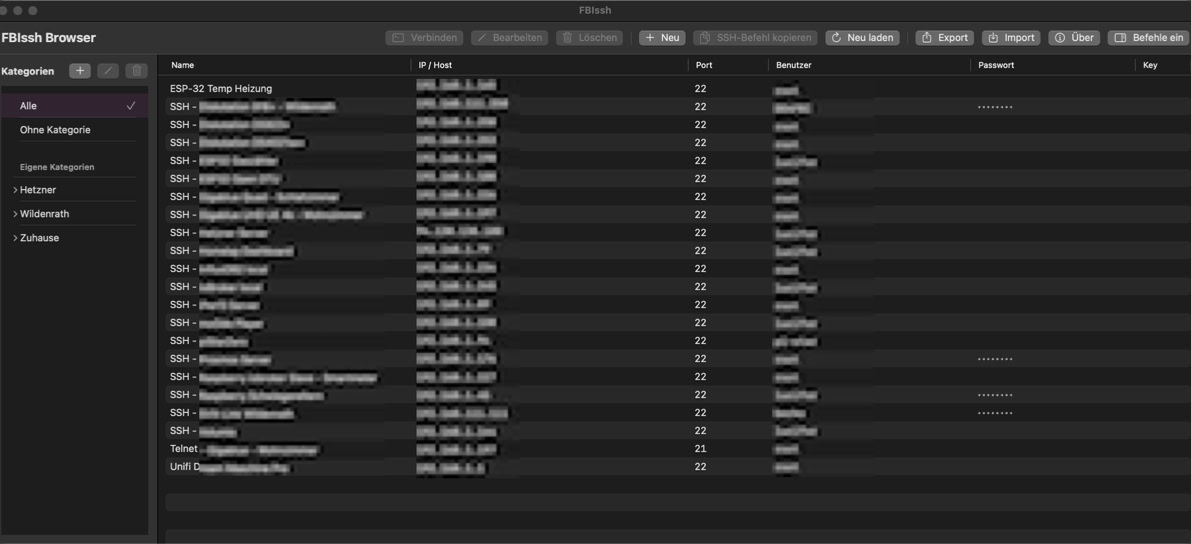Select Ohne Kategorie in sidebar
1191x544 pixels.
[55, 130]
